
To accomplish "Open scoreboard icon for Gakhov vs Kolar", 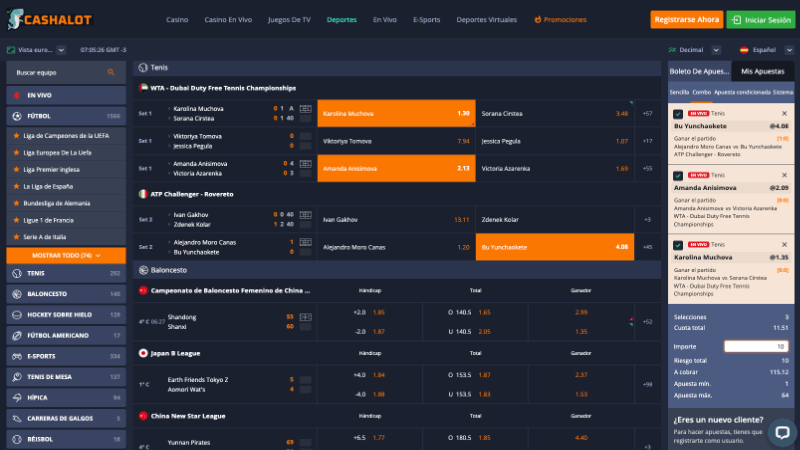I will pos(306,215).
